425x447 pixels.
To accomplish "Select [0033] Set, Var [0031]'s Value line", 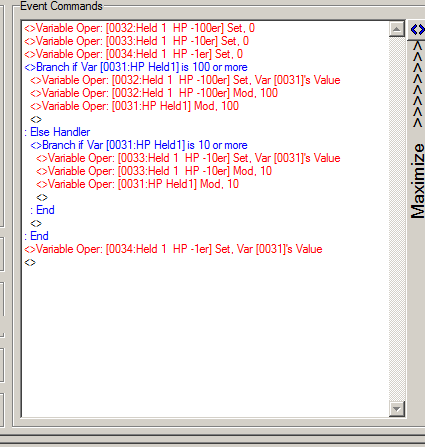I will tap(188, 158).
